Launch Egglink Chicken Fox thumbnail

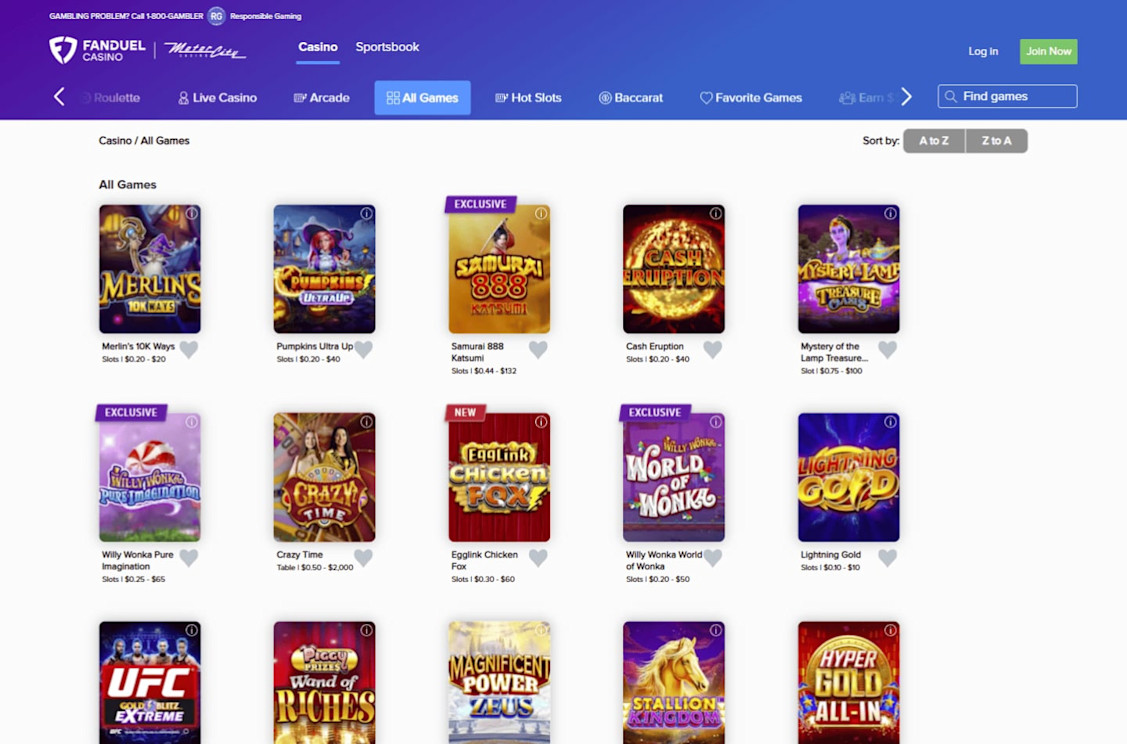(499, 477)
